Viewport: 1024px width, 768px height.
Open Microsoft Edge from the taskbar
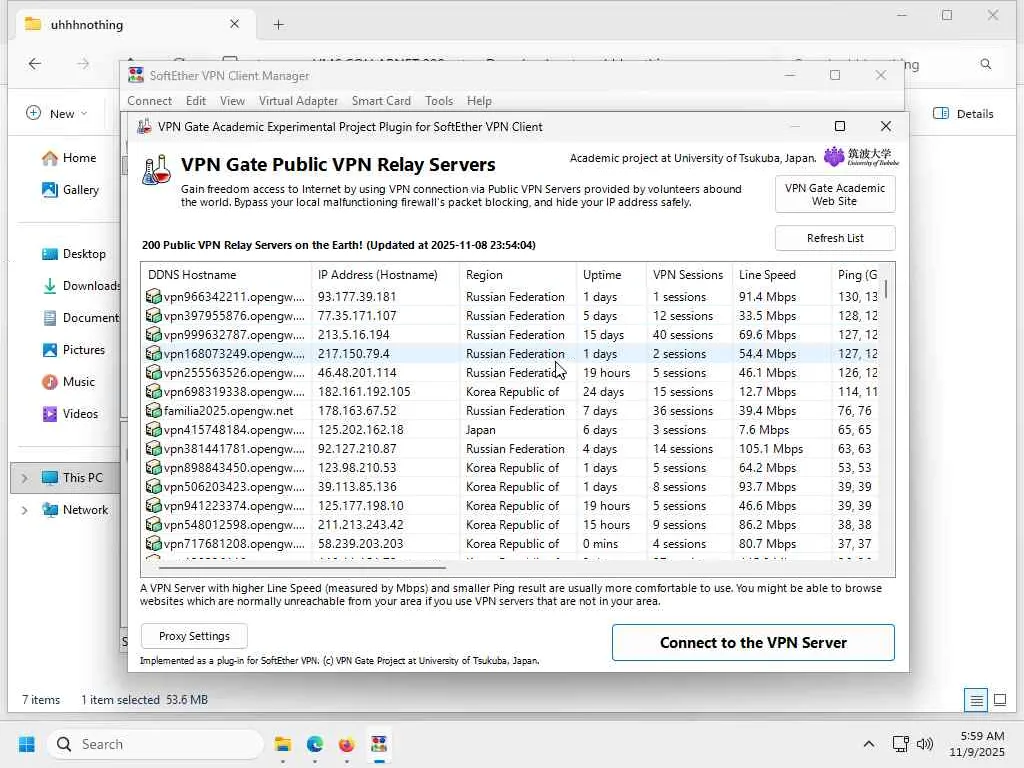[315, 744]
